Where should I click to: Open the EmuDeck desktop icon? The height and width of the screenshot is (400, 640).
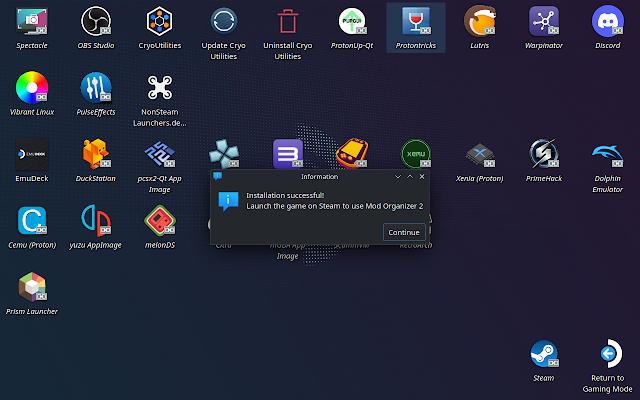[32, 154]
